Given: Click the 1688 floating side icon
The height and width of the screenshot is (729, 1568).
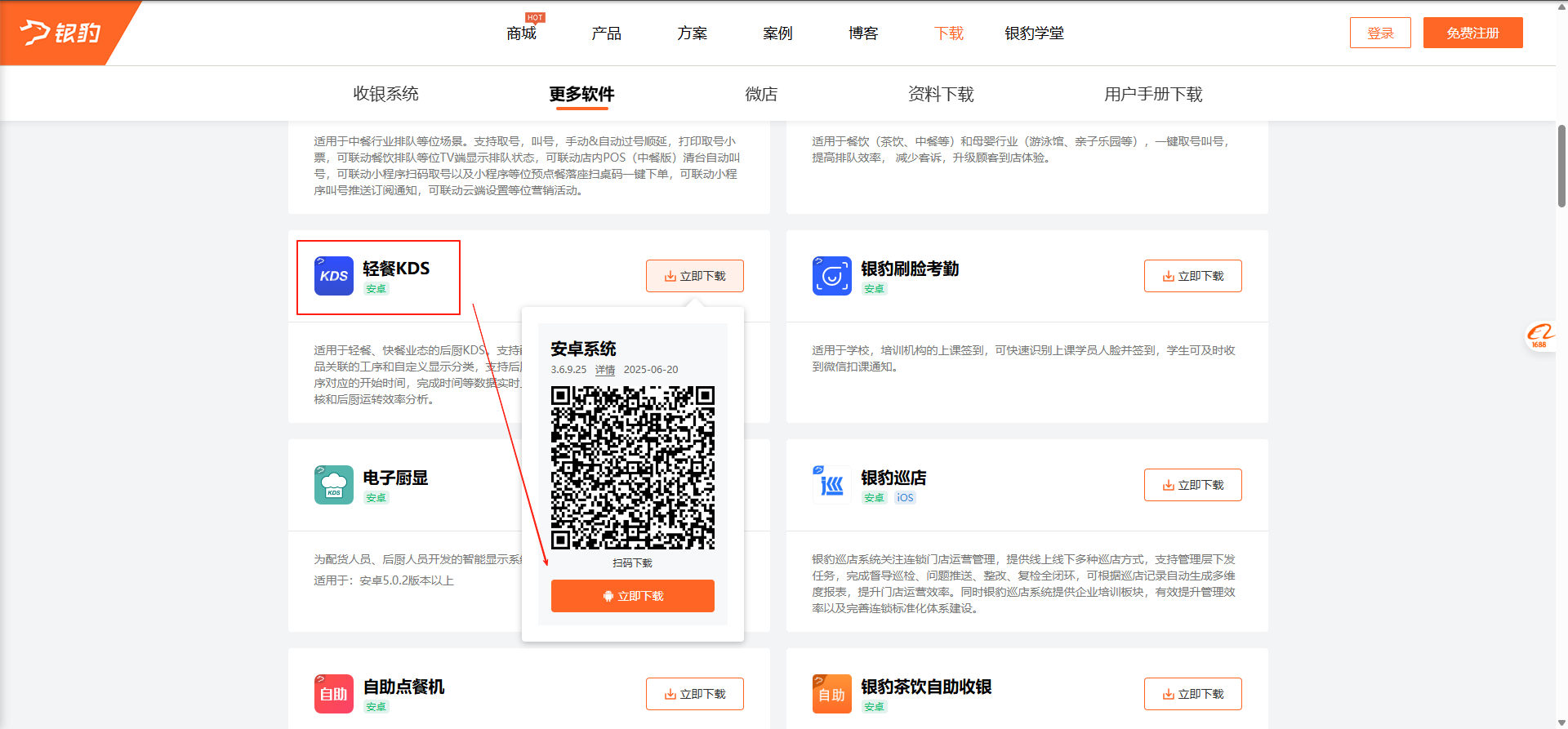Looking at the screenshot, I should [x=1540, y=336].
